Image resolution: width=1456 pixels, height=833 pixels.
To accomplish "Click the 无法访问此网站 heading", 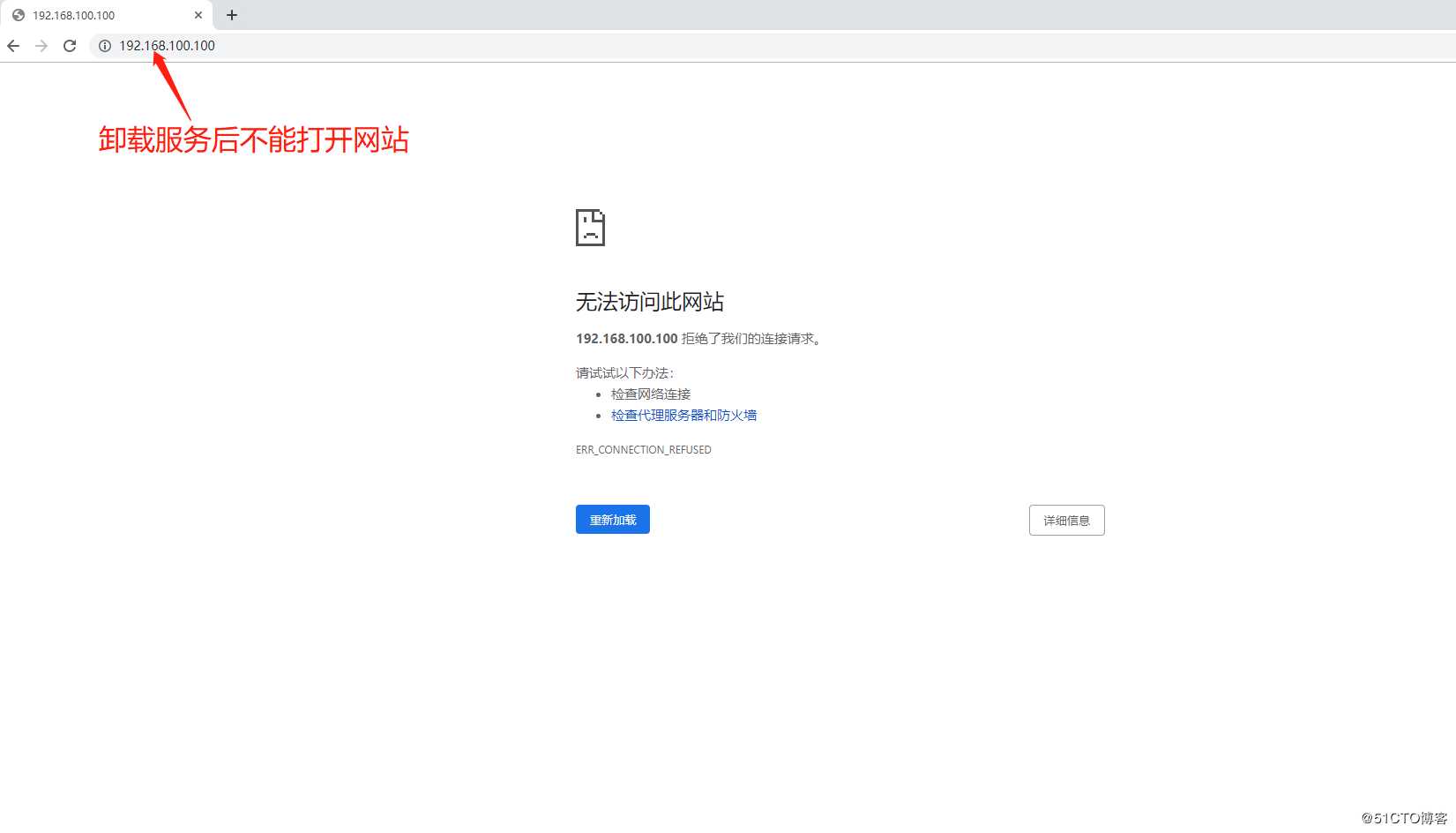I will 650,302.
